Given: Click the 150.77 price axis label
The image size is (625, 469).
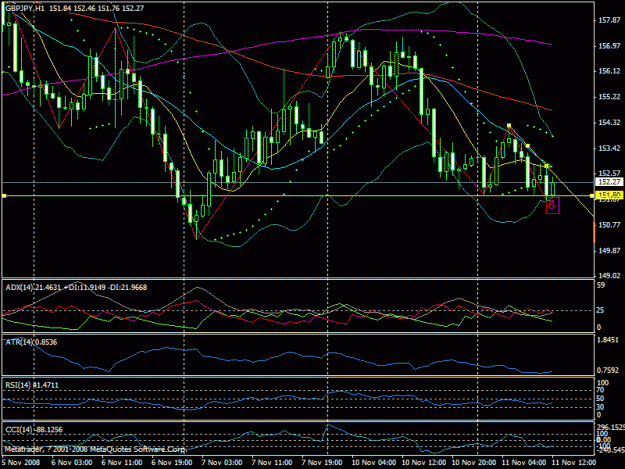Looking at the screenshot, I should 609,225.
